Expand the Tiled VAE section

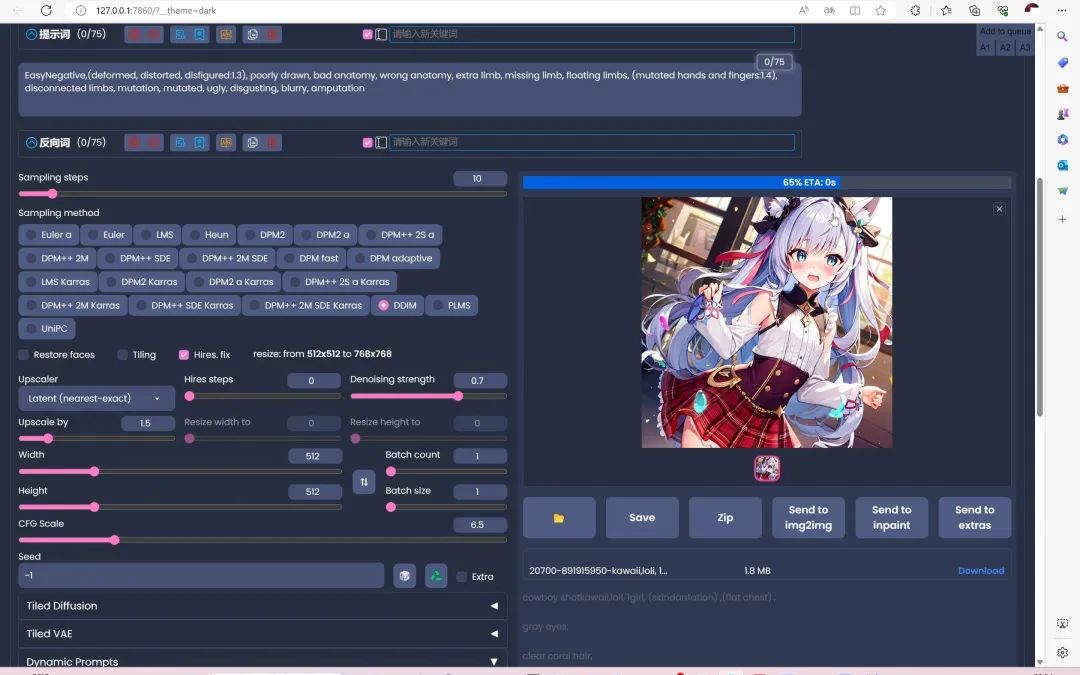[262, 634]
